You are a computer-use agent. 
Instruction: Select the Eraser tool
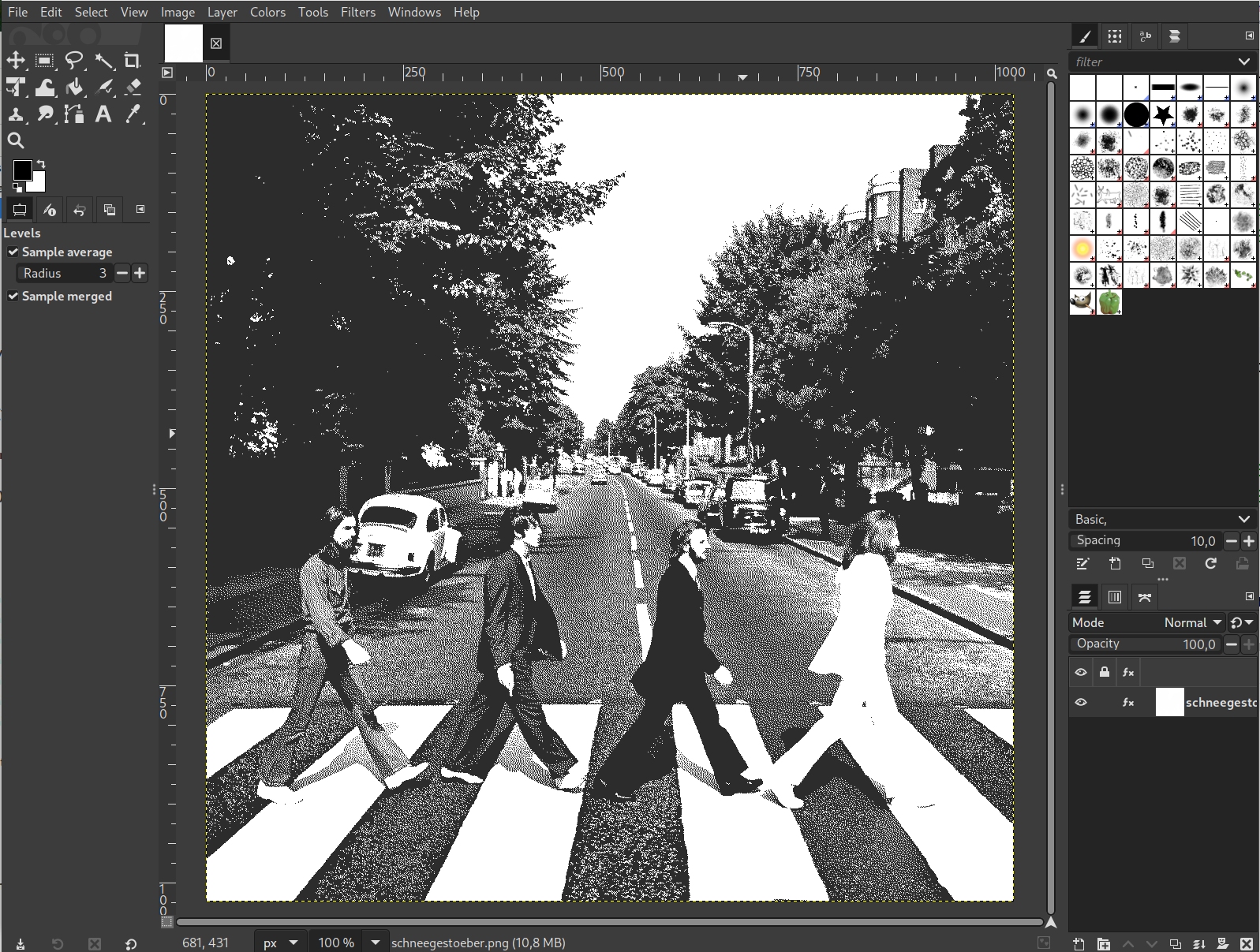[133, 87]
